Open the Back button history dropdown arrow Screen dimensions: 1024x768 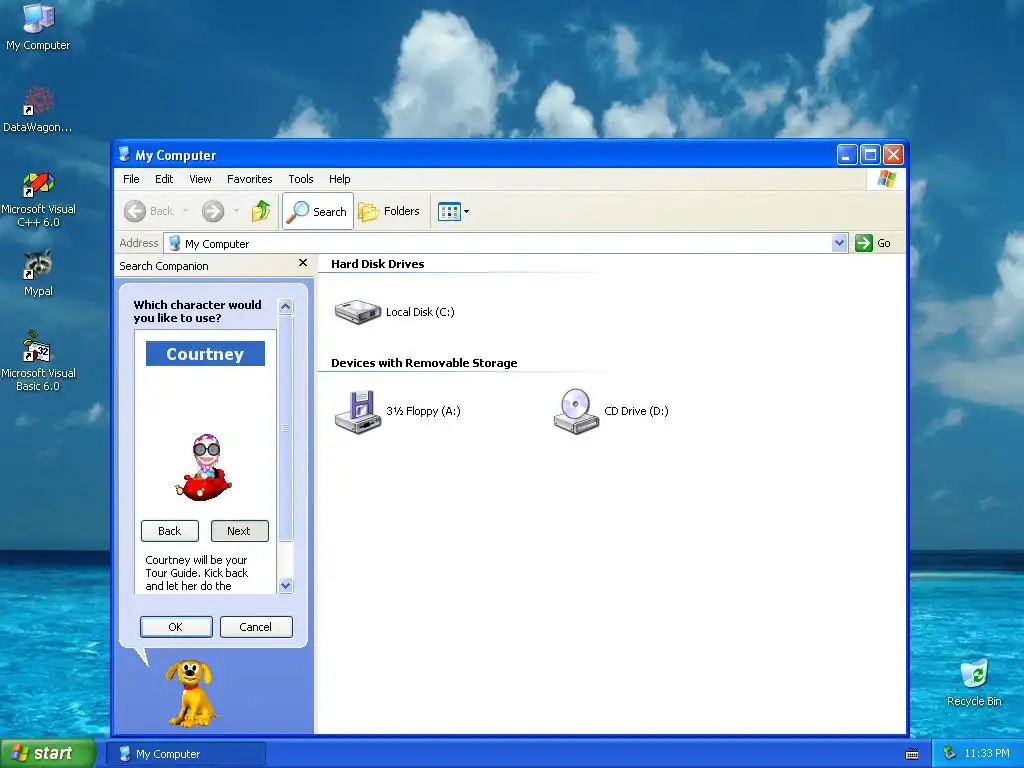click(x=185, y=211)
